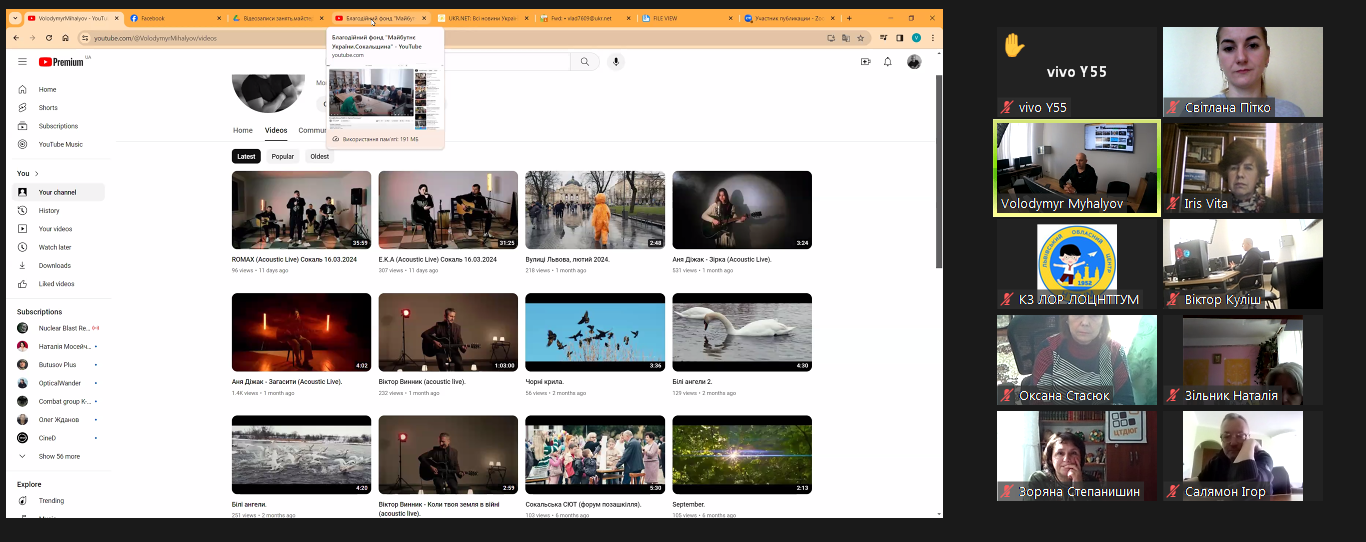Bookmark this page with the star icon

pyautogui.click(x=860, y=38)
